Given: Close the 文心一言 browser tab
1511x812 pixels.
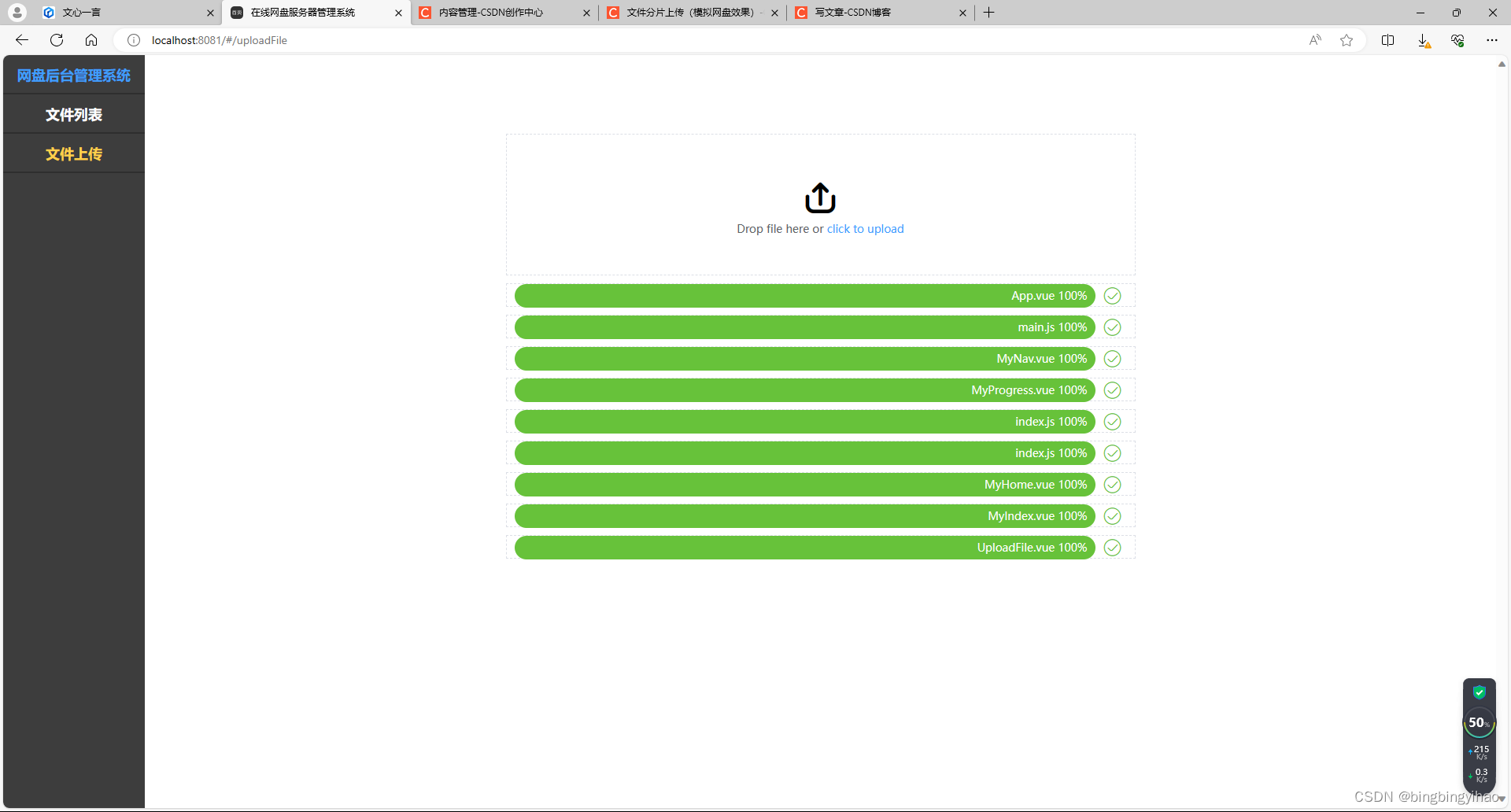Looking at the screenshot, I should [x=210, y=13].
